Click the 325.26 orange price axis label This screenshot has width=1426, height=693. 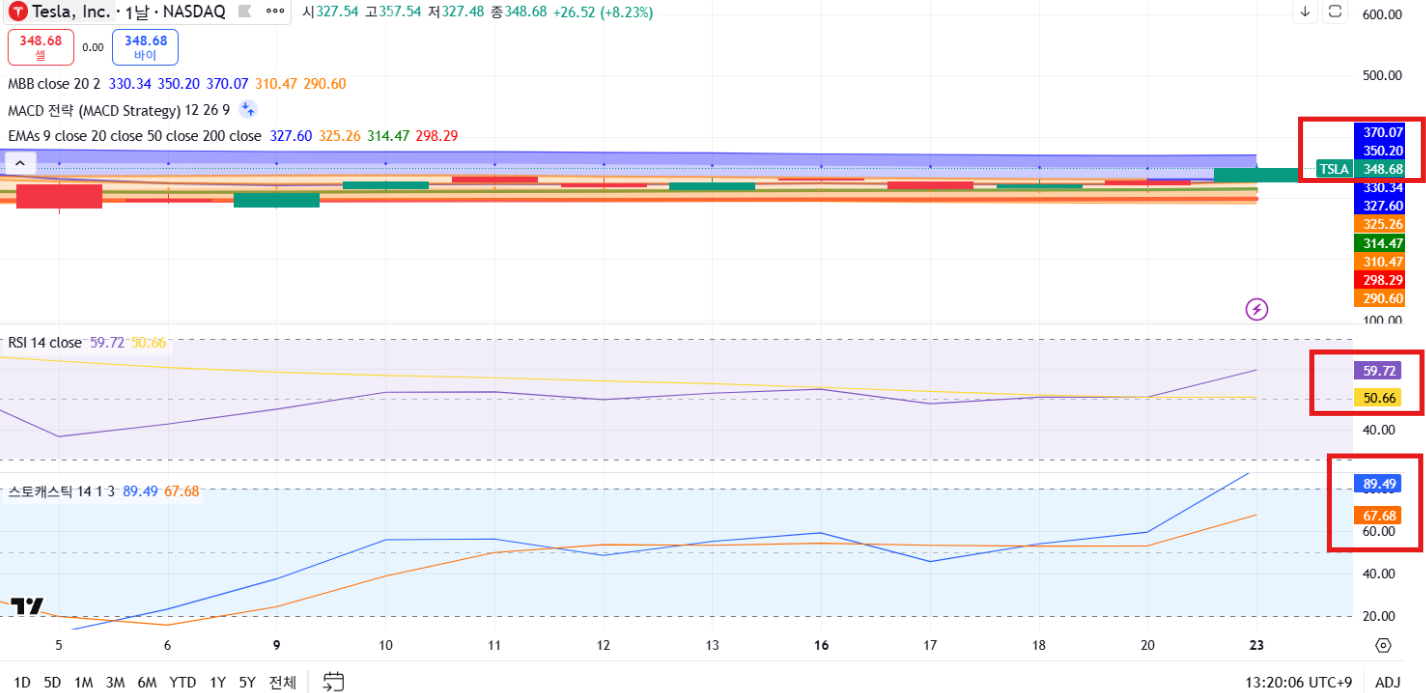click(x=1380, y=224)
